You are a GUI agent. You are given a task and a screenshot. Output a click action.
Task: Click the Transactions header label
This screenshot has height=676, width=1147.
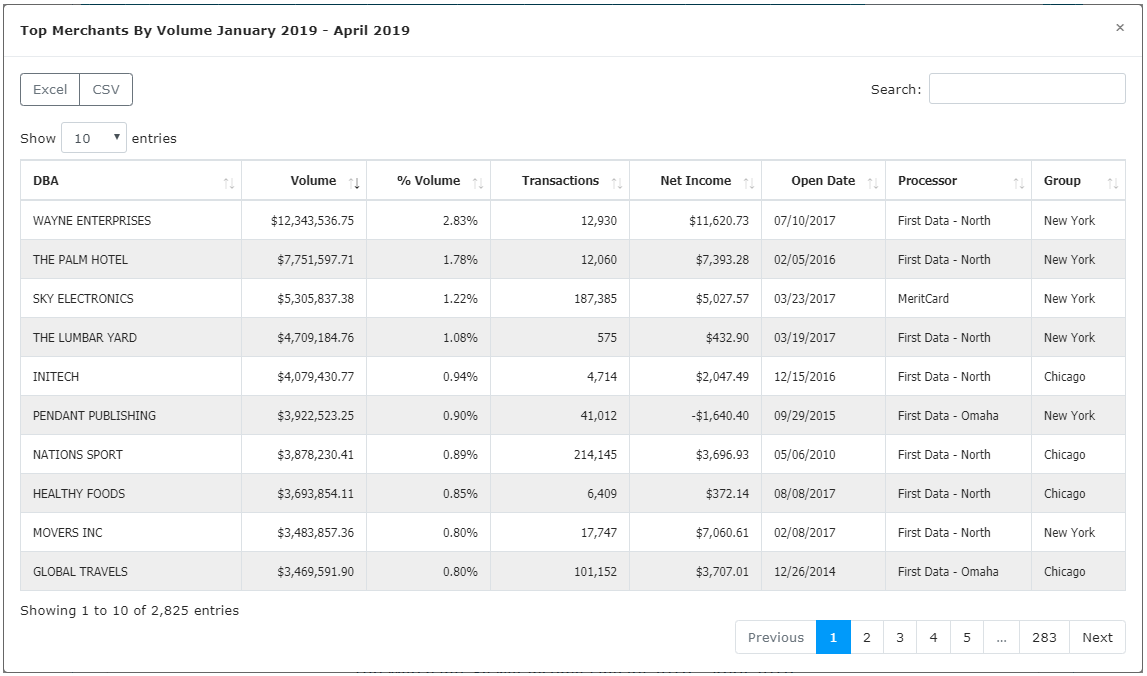(560, 181)
